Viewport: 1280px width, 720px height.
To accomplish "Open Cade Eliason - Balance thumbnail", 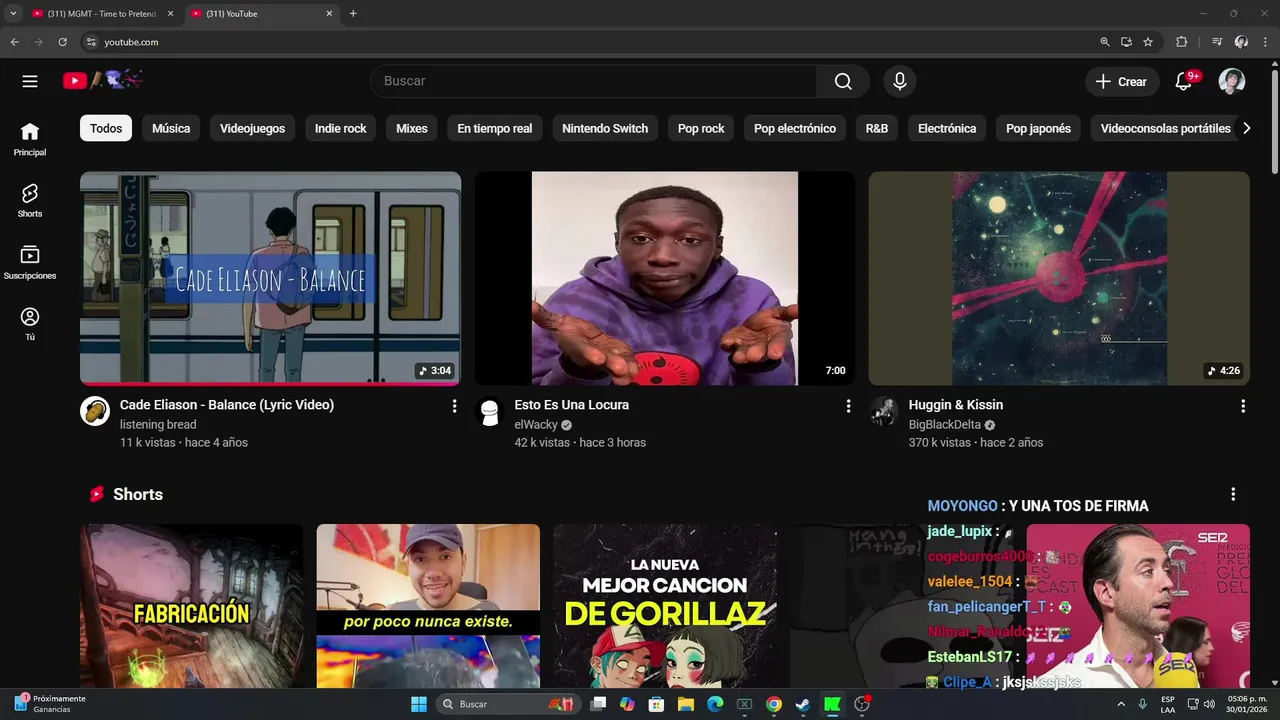I will pyautogui.click(x=270, y=278).
